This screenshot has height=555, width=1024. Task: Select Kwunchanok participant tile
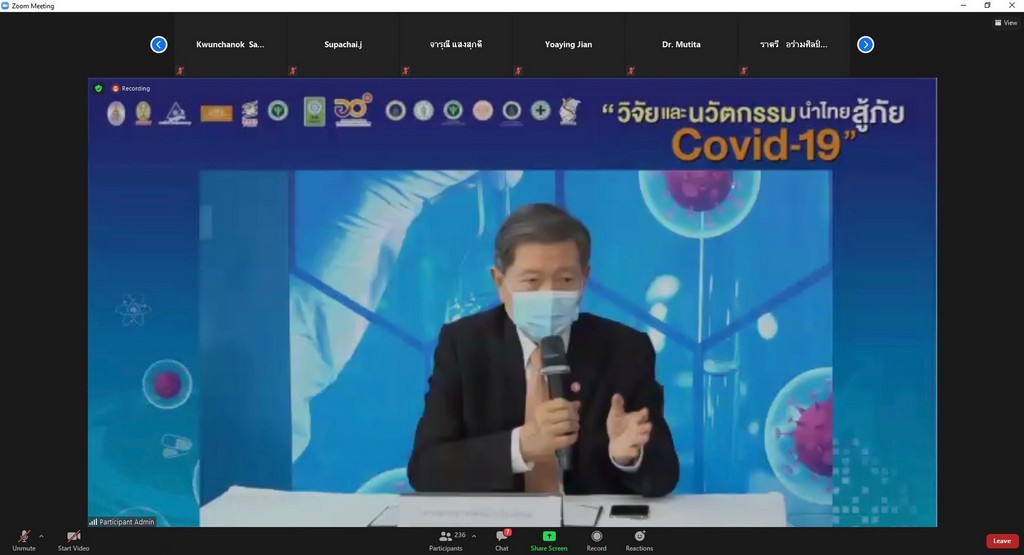click(230, 45)
